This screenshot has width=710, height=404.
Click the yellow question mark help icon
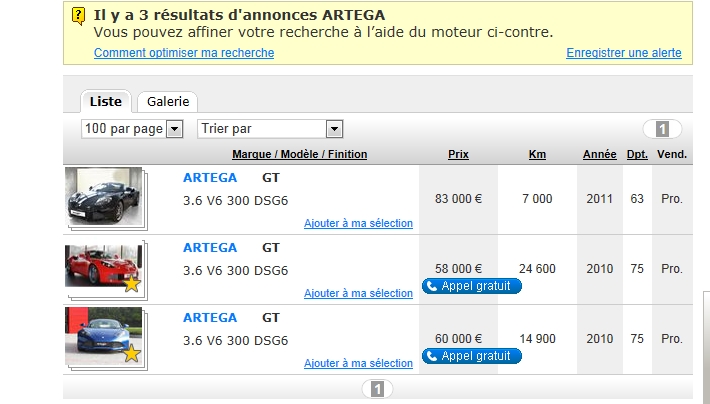coord(78,17)
